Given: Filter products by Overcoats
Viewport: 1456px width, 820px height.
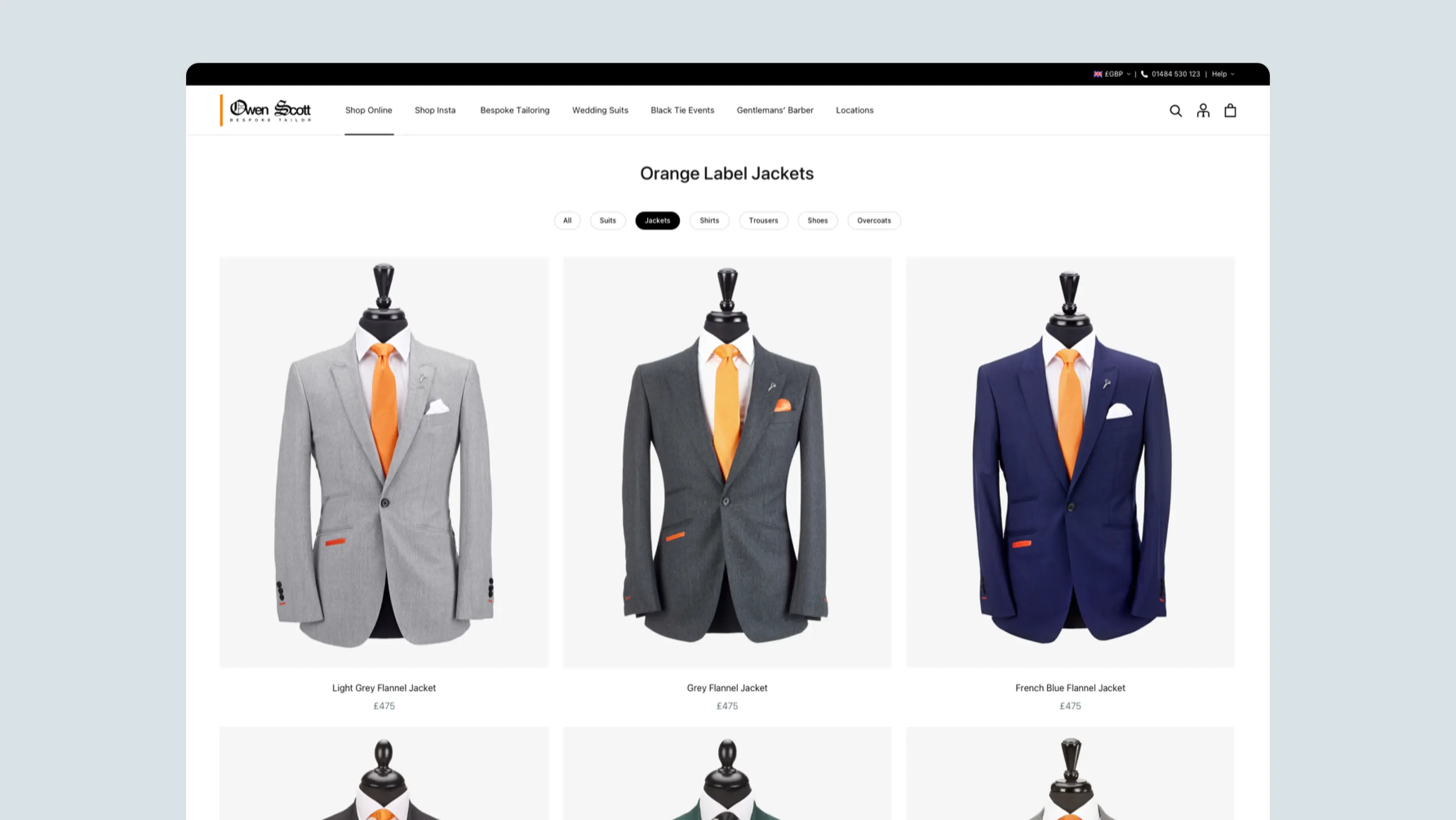Looking at the screenshot, I should 873,220.
